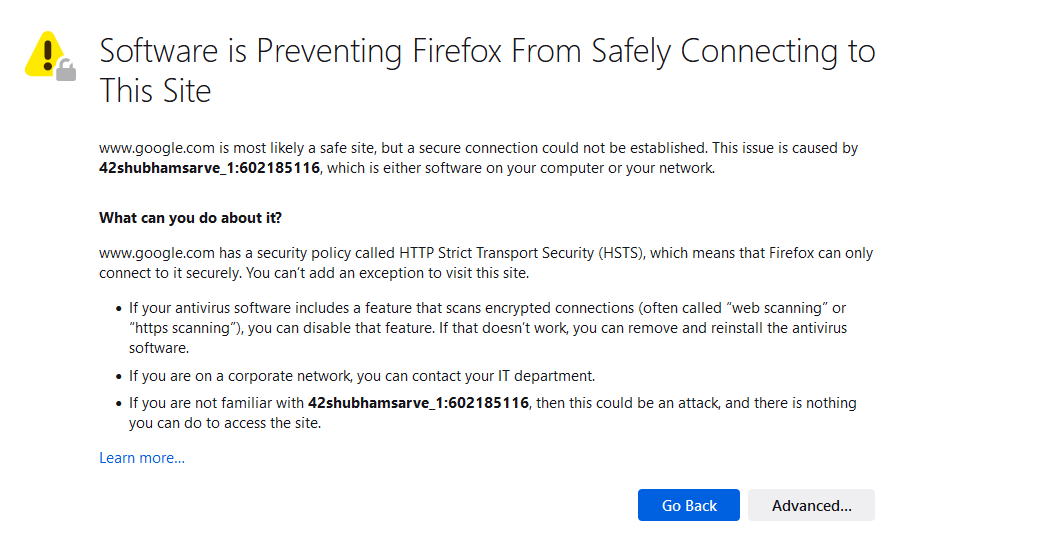The height and width of the screenshot is (548, 1051).
Task: Click the "(HSTS)" abbreviation text
Action: point(621,253)
